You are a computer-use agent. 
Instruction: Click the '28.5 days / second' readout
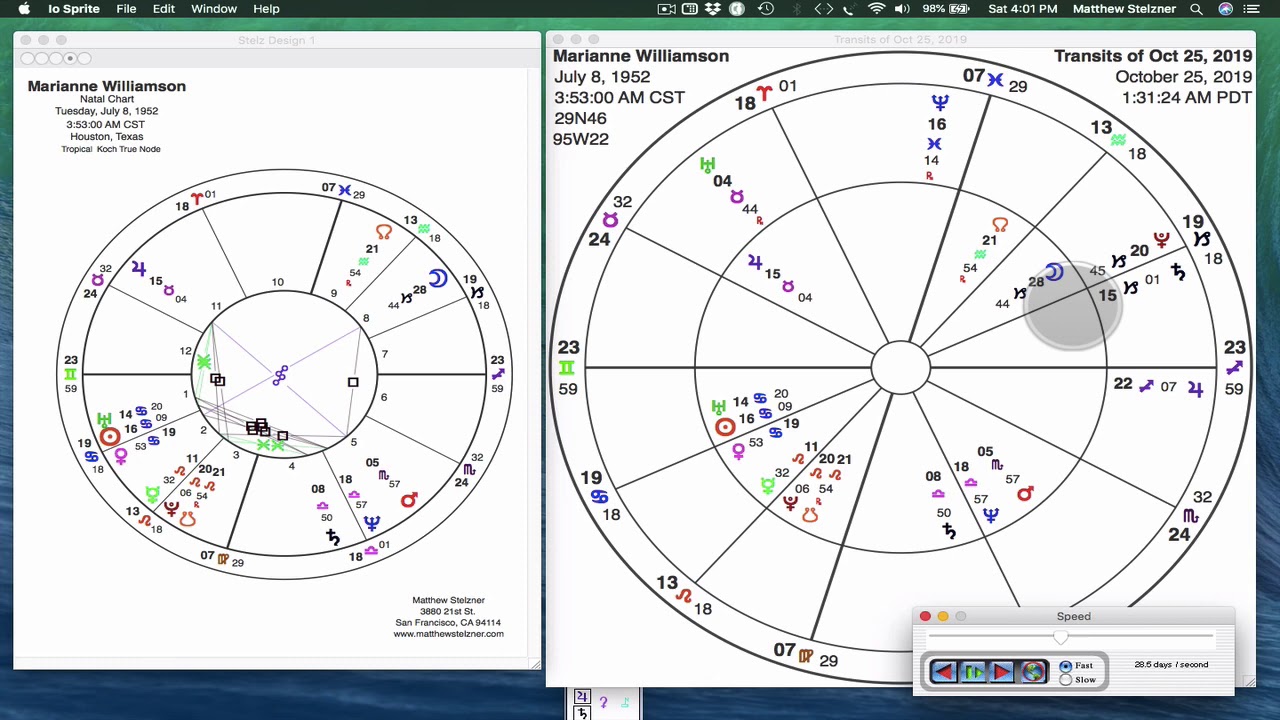(x=1171, y=664)
